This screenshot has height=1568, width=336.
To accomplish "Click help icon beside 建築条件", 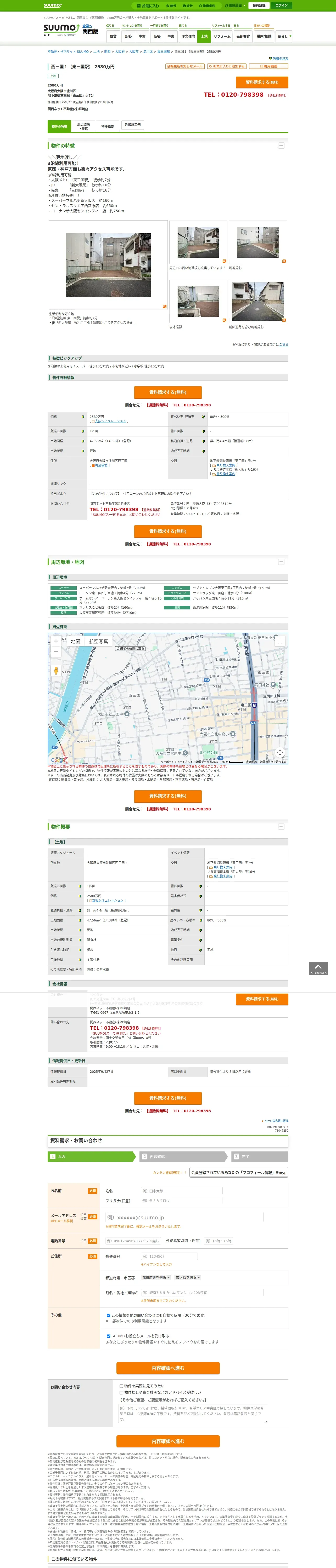I will coord(201,940).
